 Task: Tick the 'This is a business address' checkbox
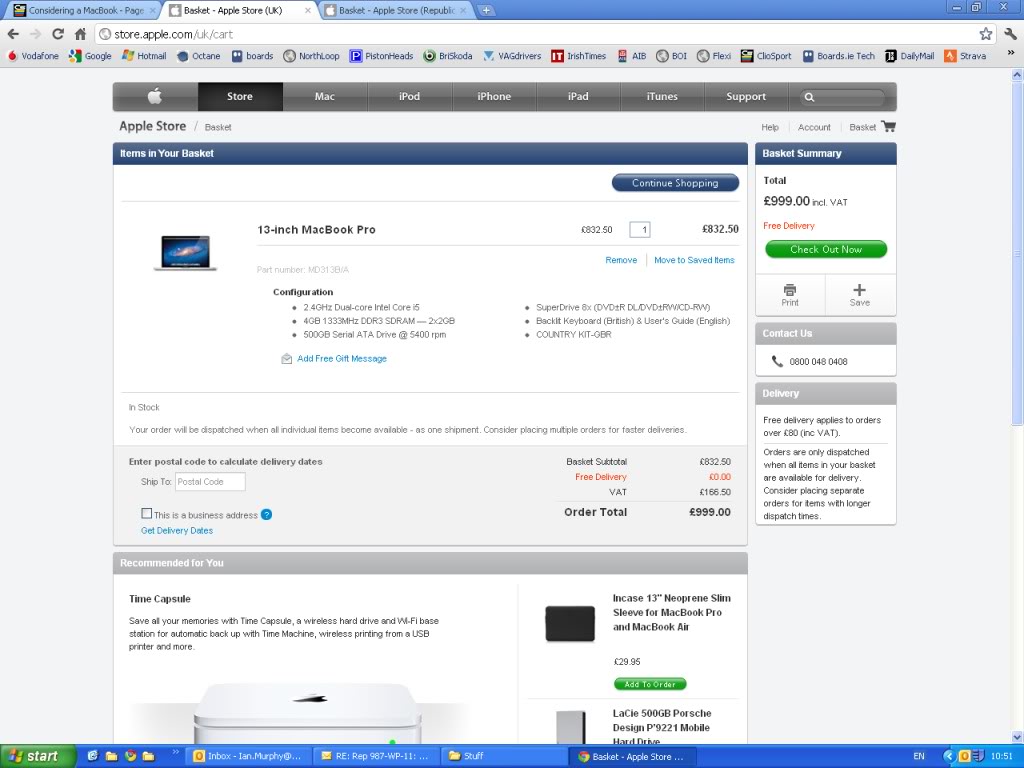[x=147, y=514]
